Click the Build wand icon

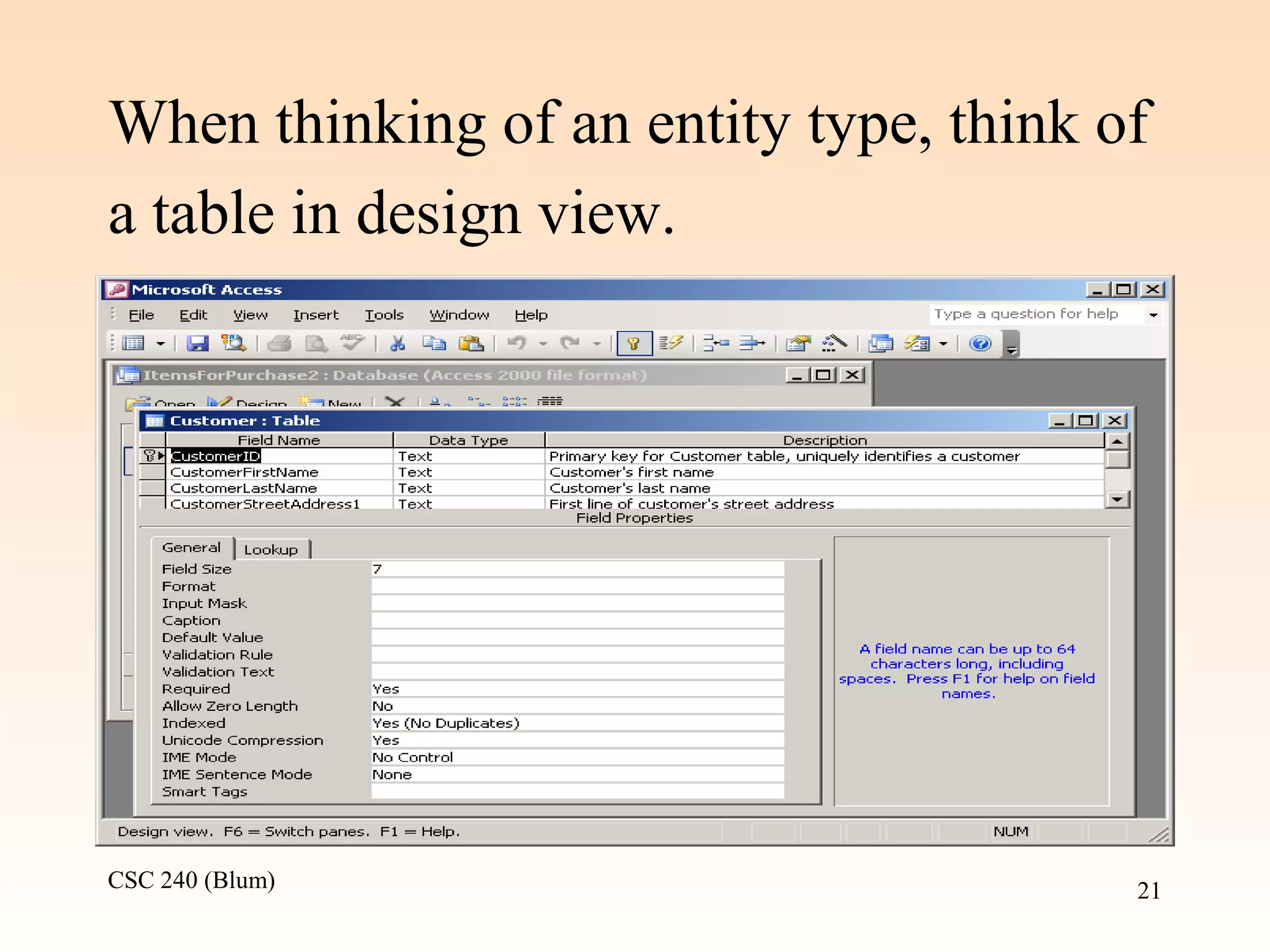point(834,343)
